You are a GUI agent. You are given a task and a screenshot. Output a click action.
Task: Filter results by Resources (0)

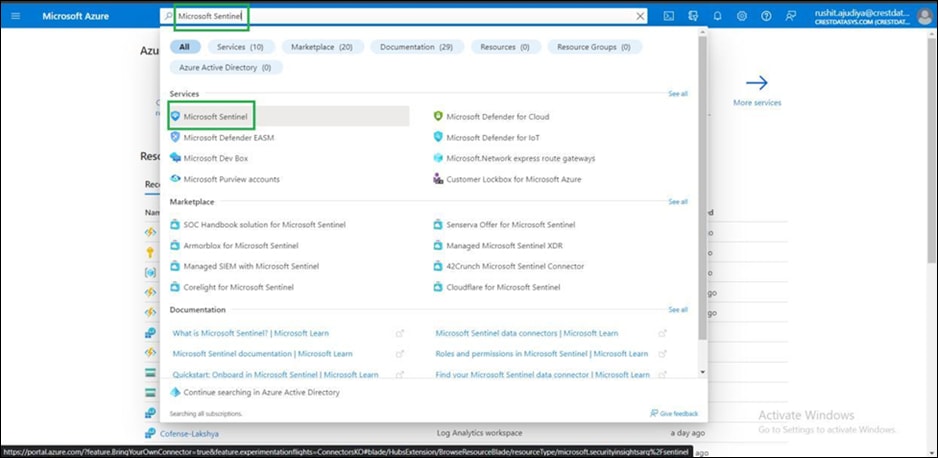[505, 47]
